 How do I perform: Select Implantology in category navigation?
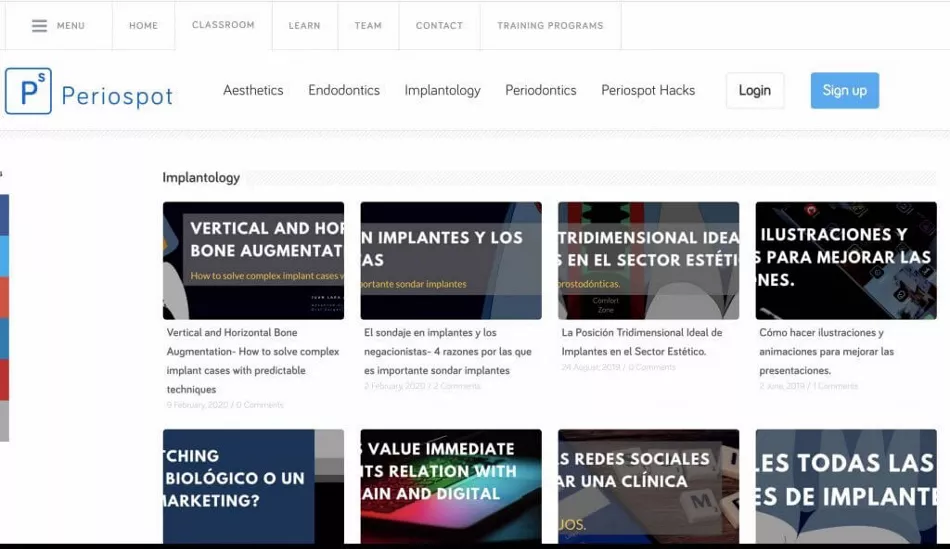click(x=442, y=90)
